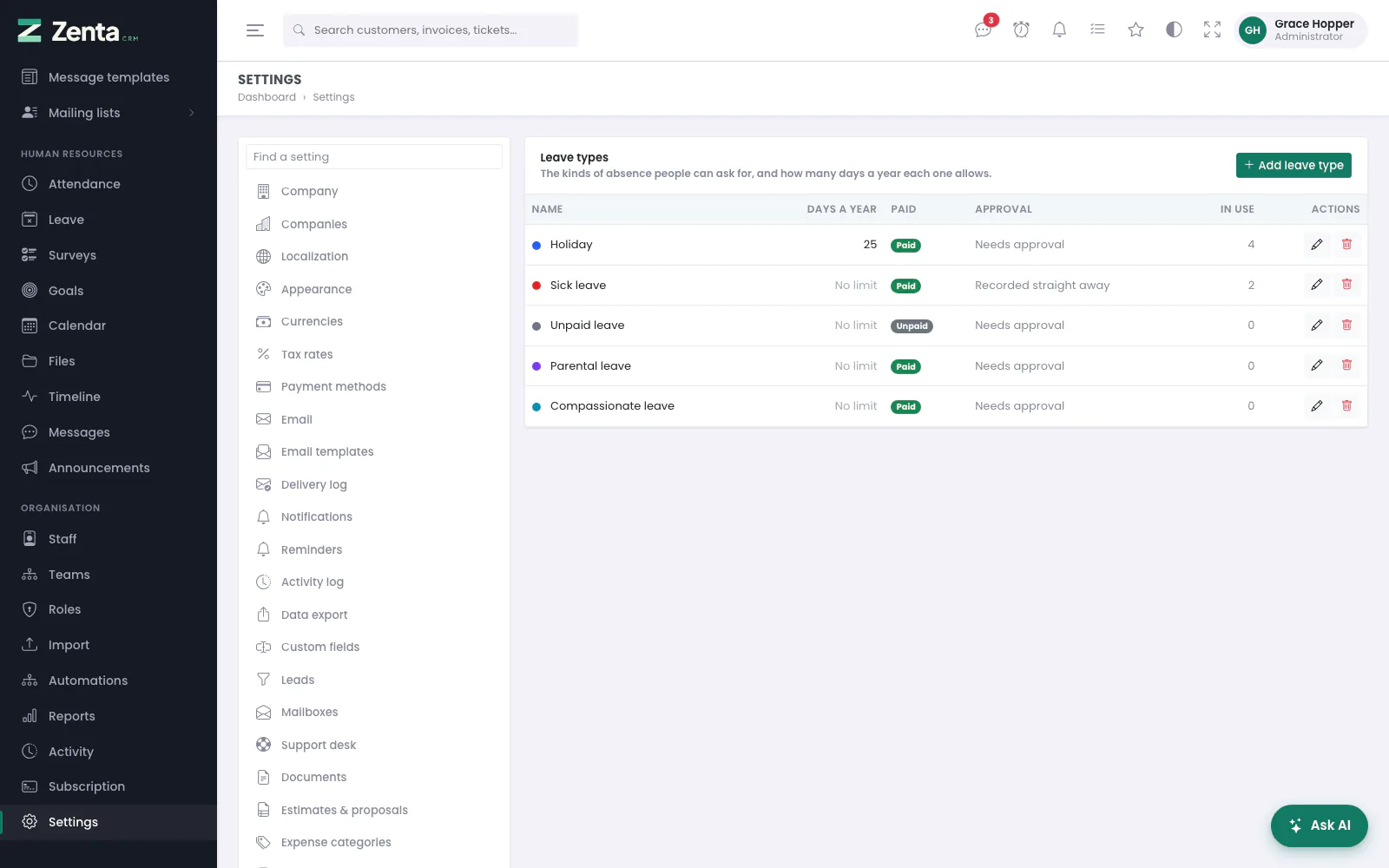Toggle the sidebar hamburger menu

[x=254, y=30]
